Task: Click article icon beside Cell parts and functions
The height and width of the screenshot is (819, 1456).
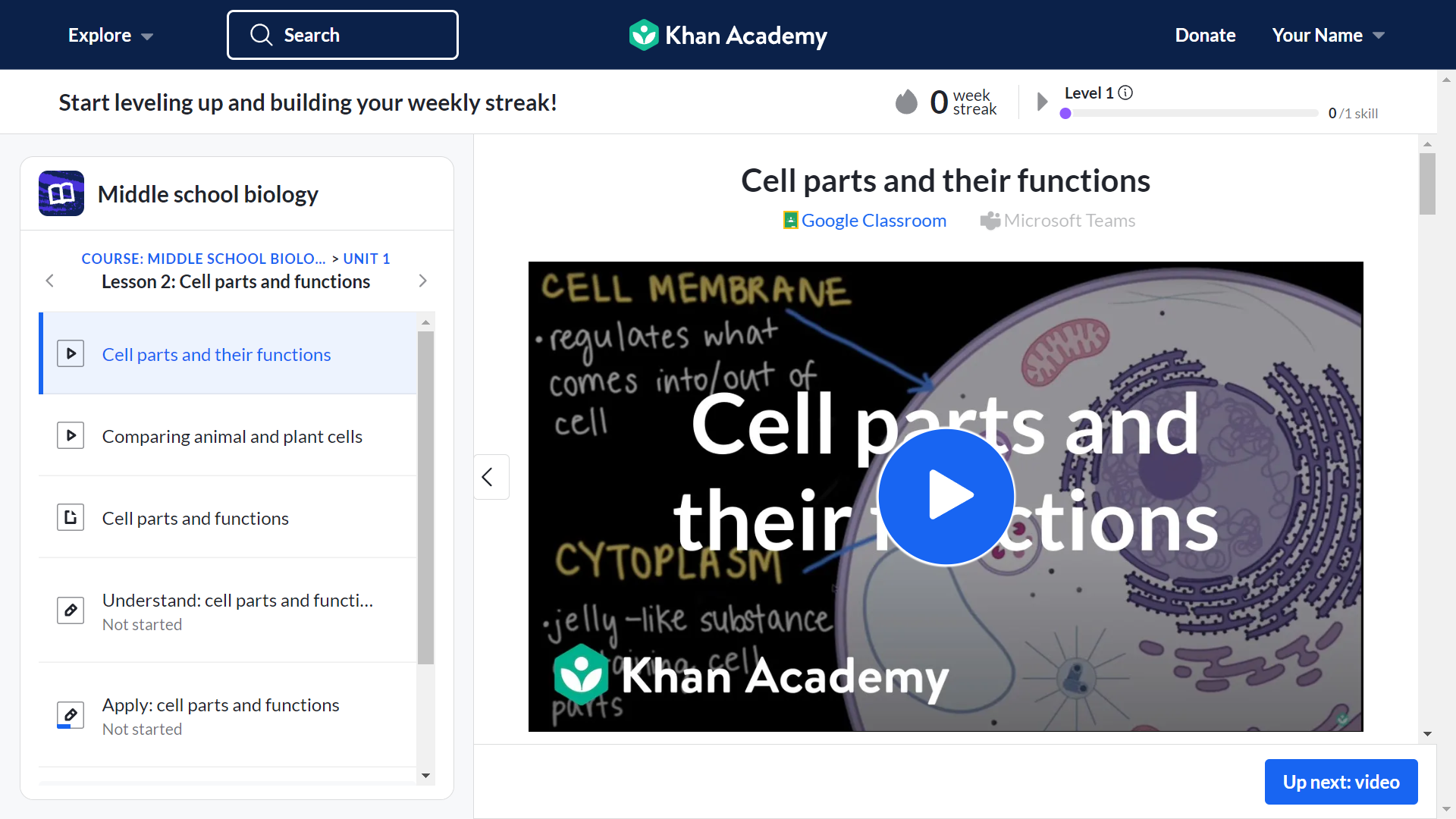Action: 71,517
